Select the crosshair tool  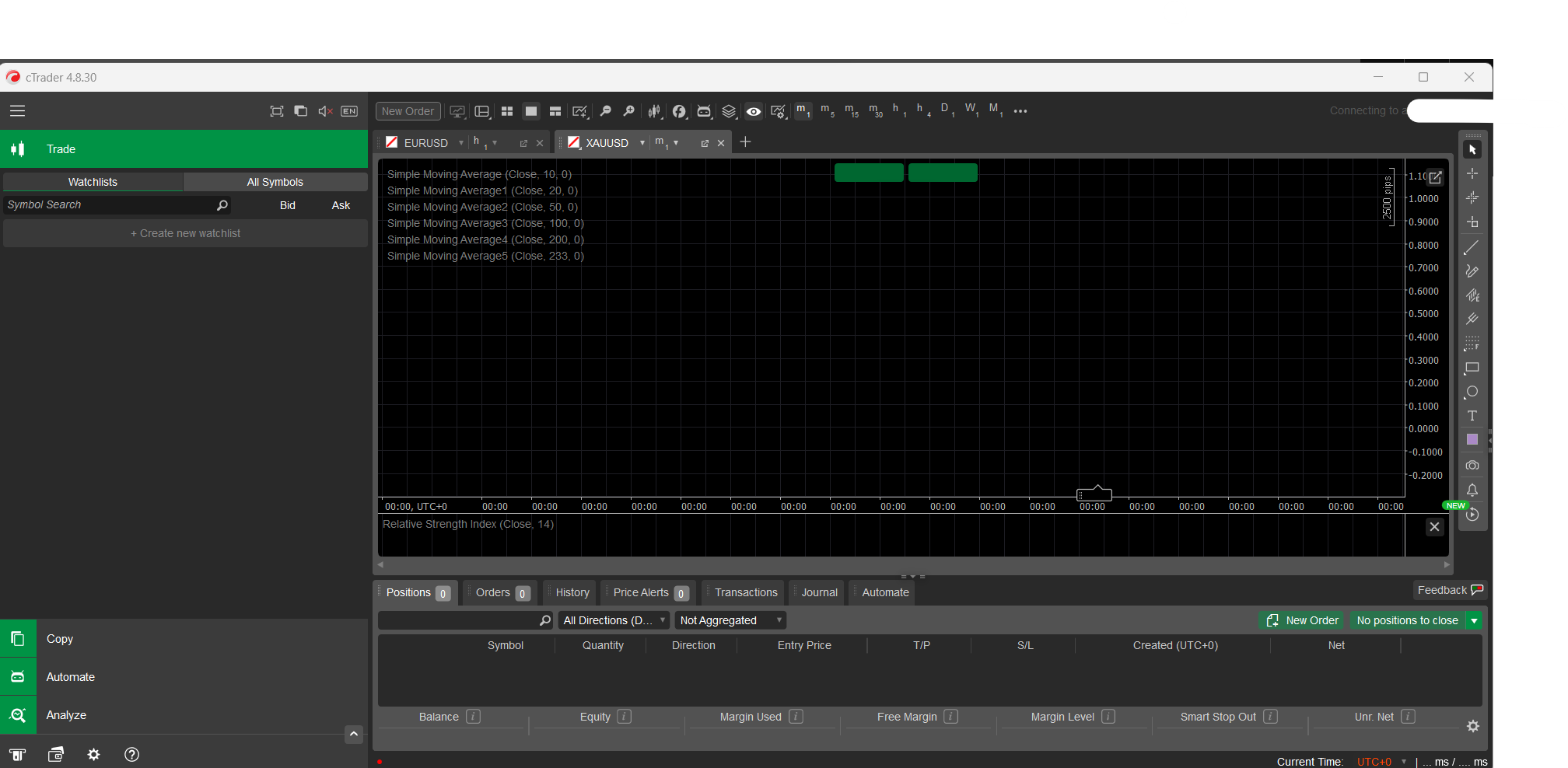(1472, 173)
